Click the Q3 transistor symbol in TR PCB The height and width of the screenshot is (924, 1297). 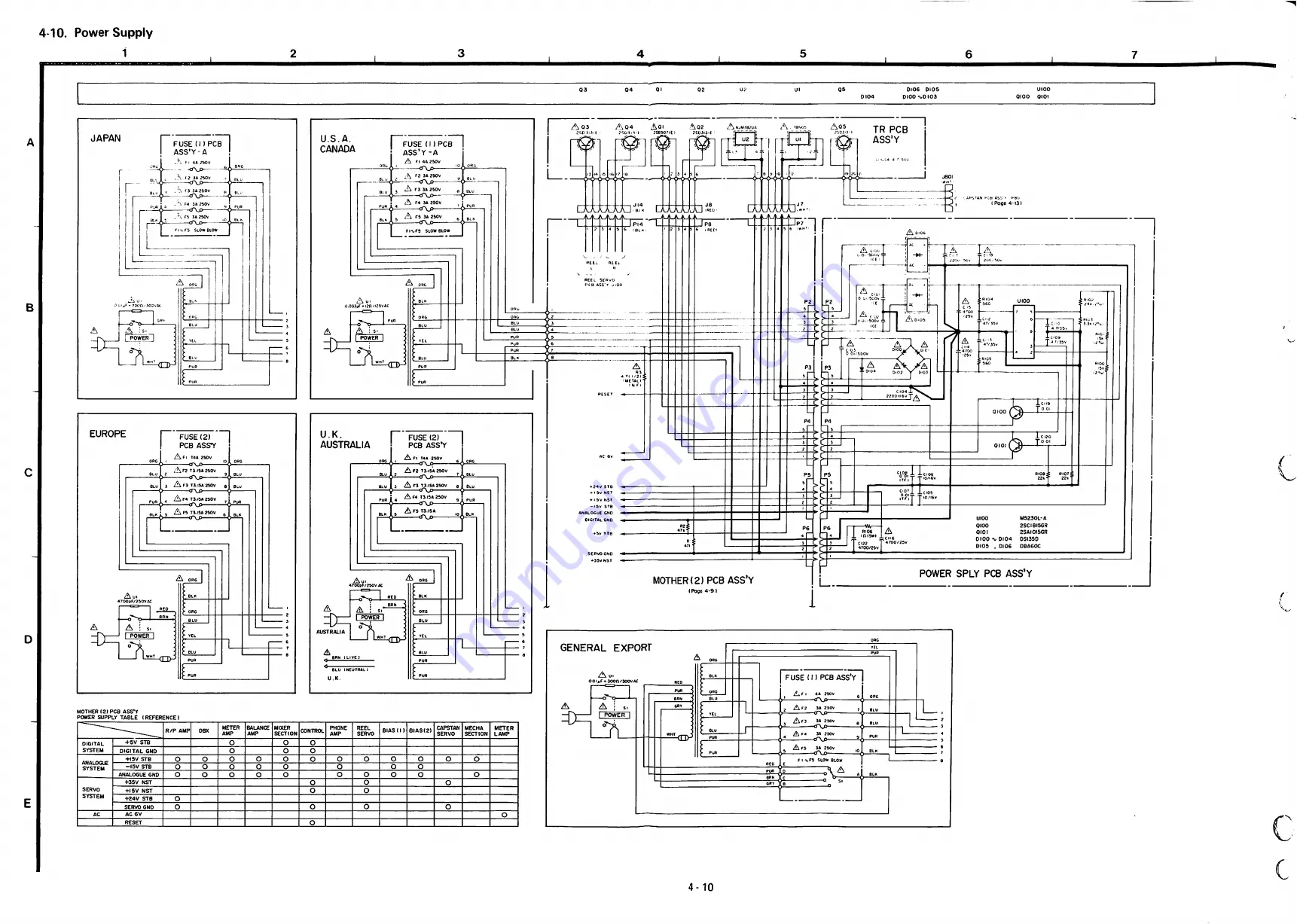pos(586,143)
